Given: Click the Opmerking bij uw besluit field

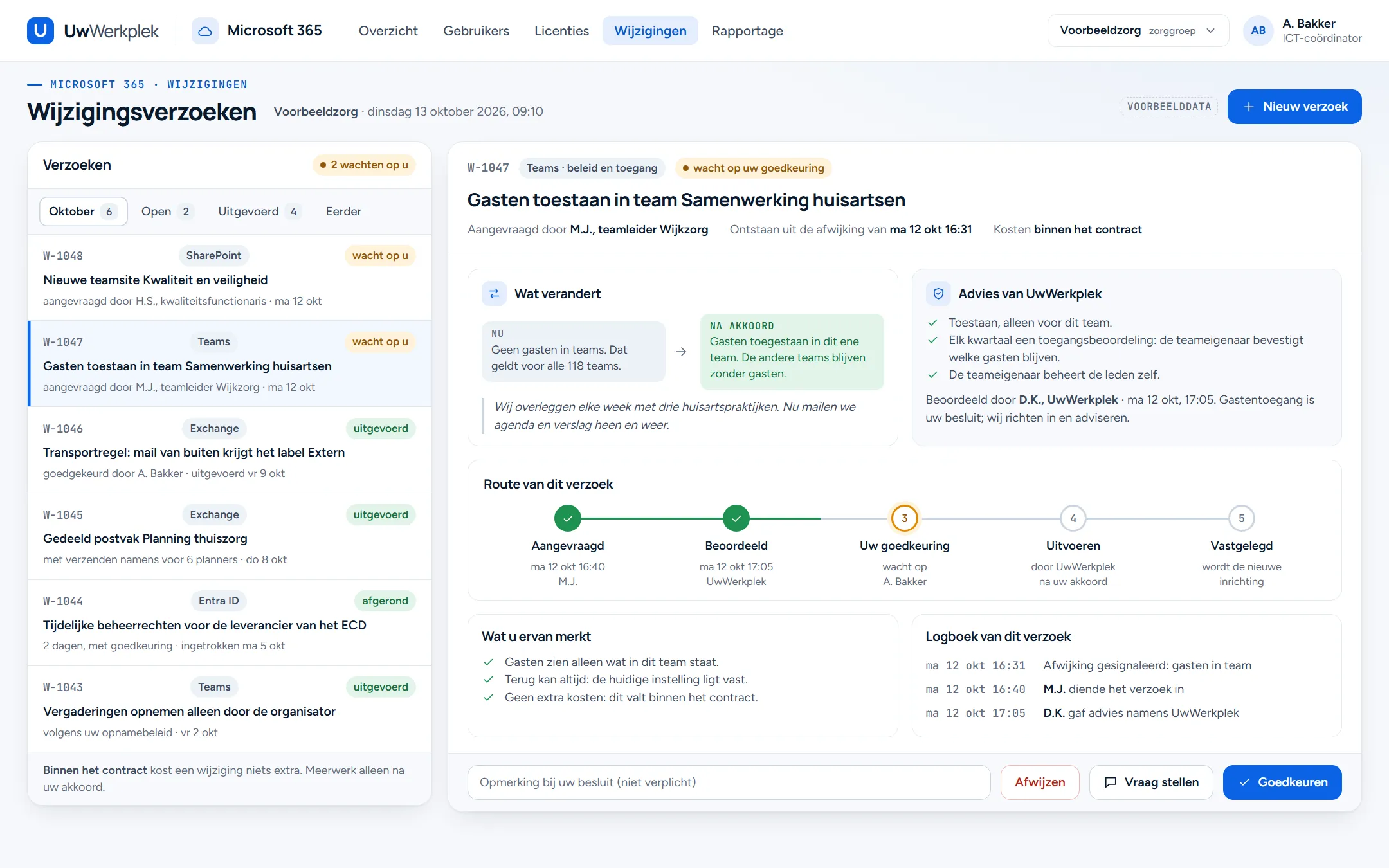Looking at the screenshot, I should coord(729,782).
